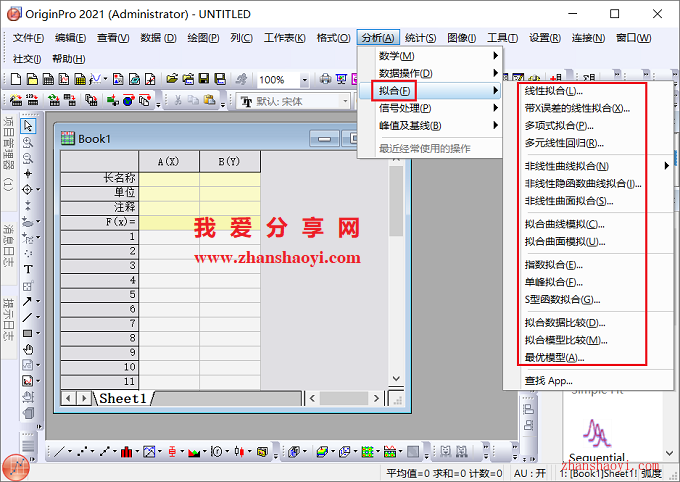The image size is (680, 482).
Task: Click the new folder icon in top toolbar
Action: tap(32, 79)
